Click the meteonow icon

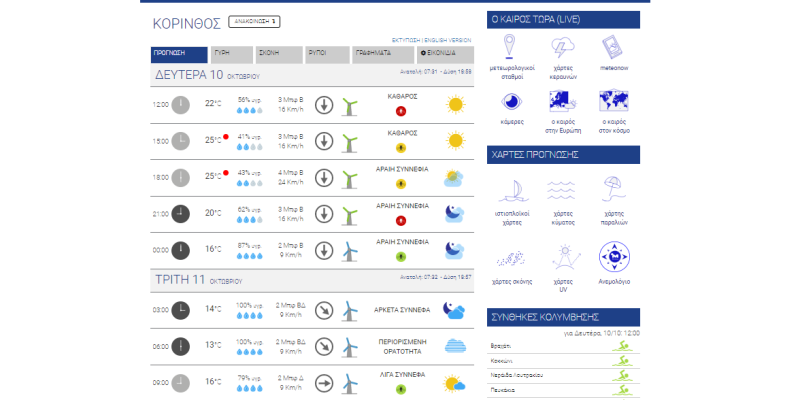pos(612,47)
